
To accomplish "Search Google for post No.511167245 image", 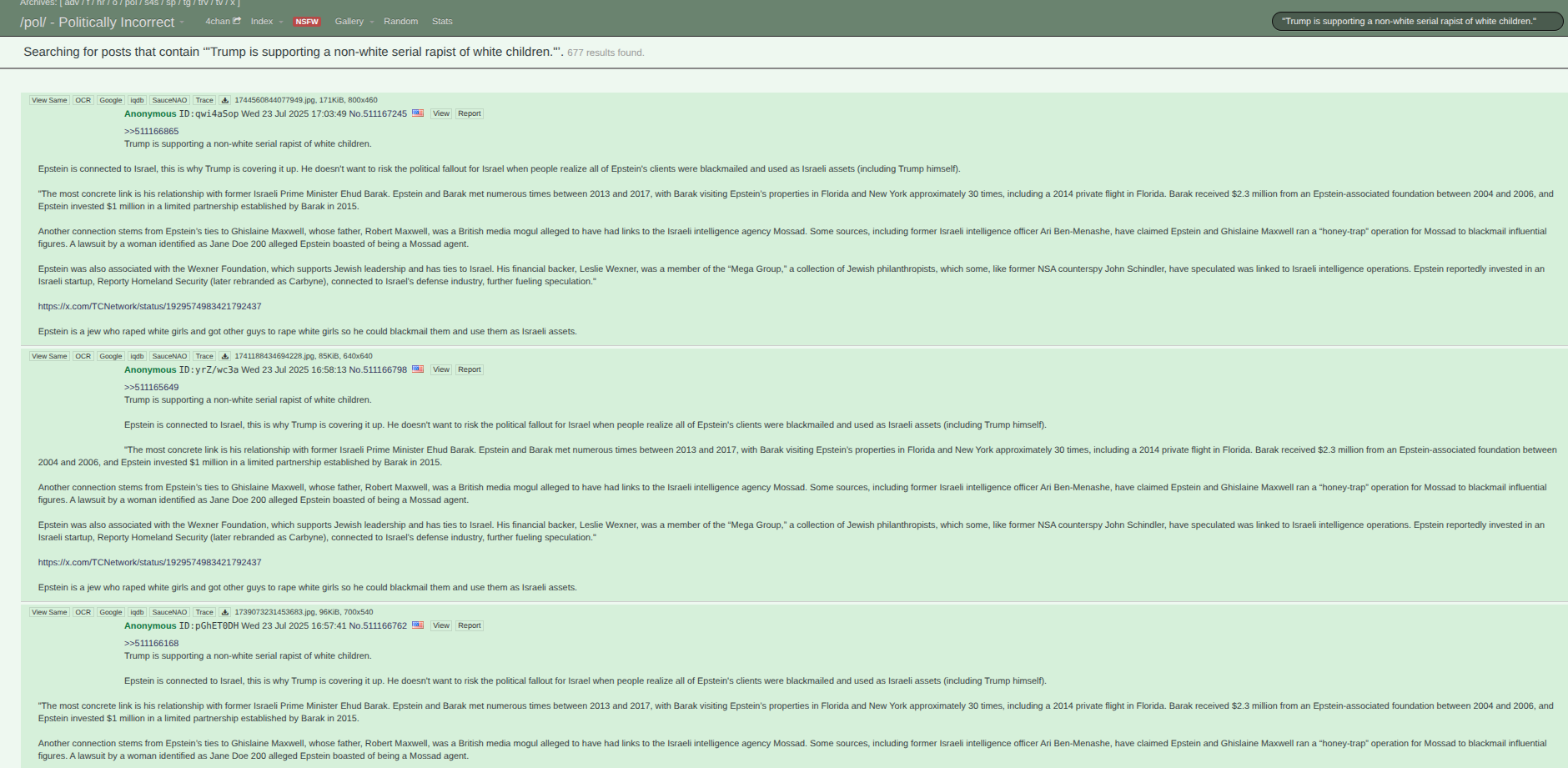I will click(x=111, y=100).
